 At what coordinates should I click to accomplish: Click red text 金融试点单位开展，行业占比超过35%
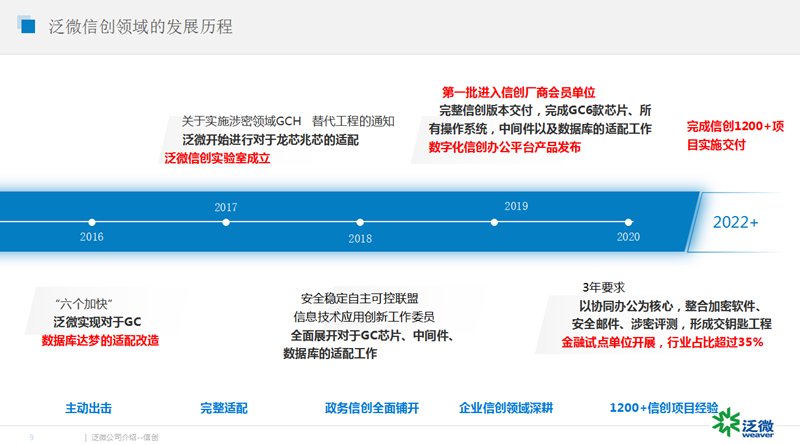(x=662, y=342)
